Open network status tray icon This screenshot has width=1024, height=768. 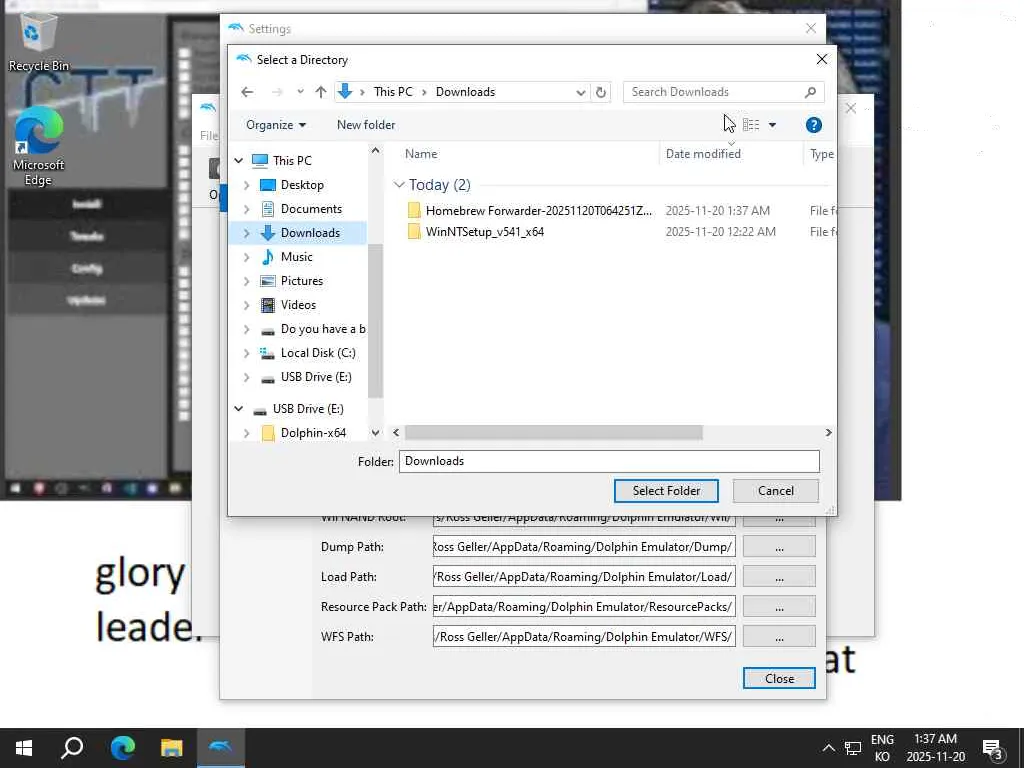click(x=852, y=748)
